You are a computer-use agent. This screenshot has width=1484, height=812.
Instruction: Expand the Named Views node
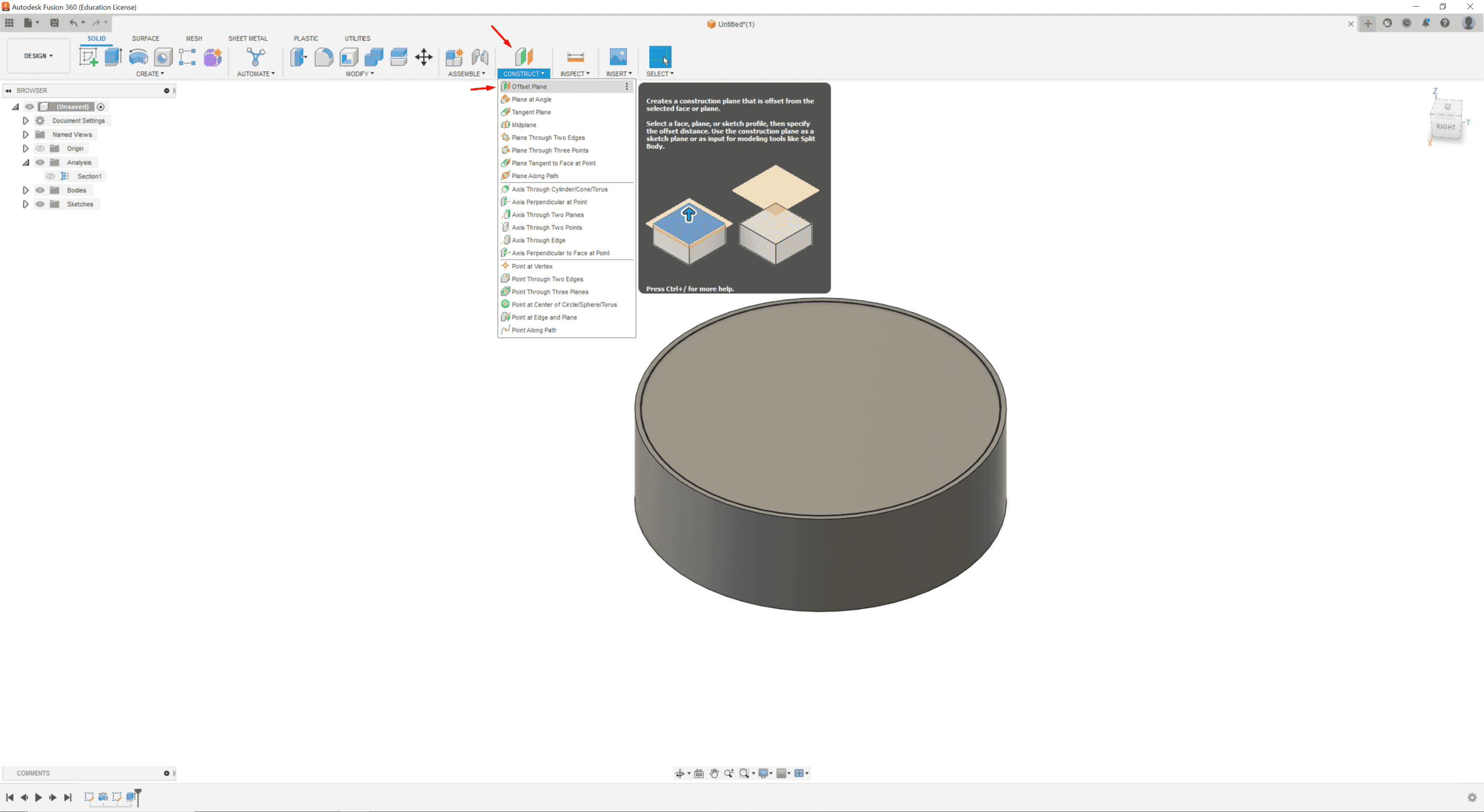[x=25, y=134]
